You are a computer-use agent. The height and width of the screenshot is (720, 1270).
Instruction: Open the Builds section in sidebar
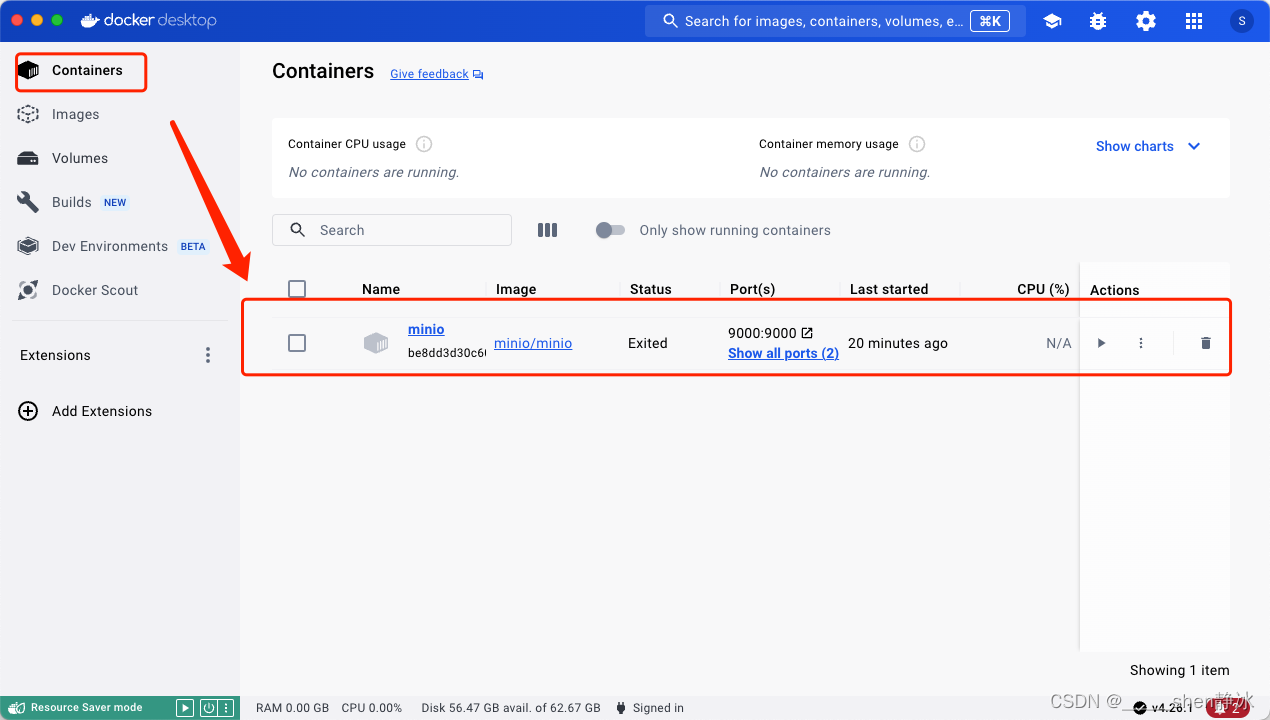71,202
